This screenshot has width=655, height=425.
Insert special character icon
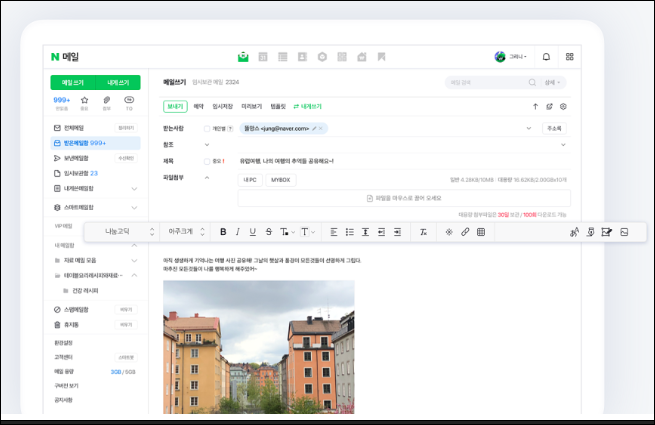point(449,232)
